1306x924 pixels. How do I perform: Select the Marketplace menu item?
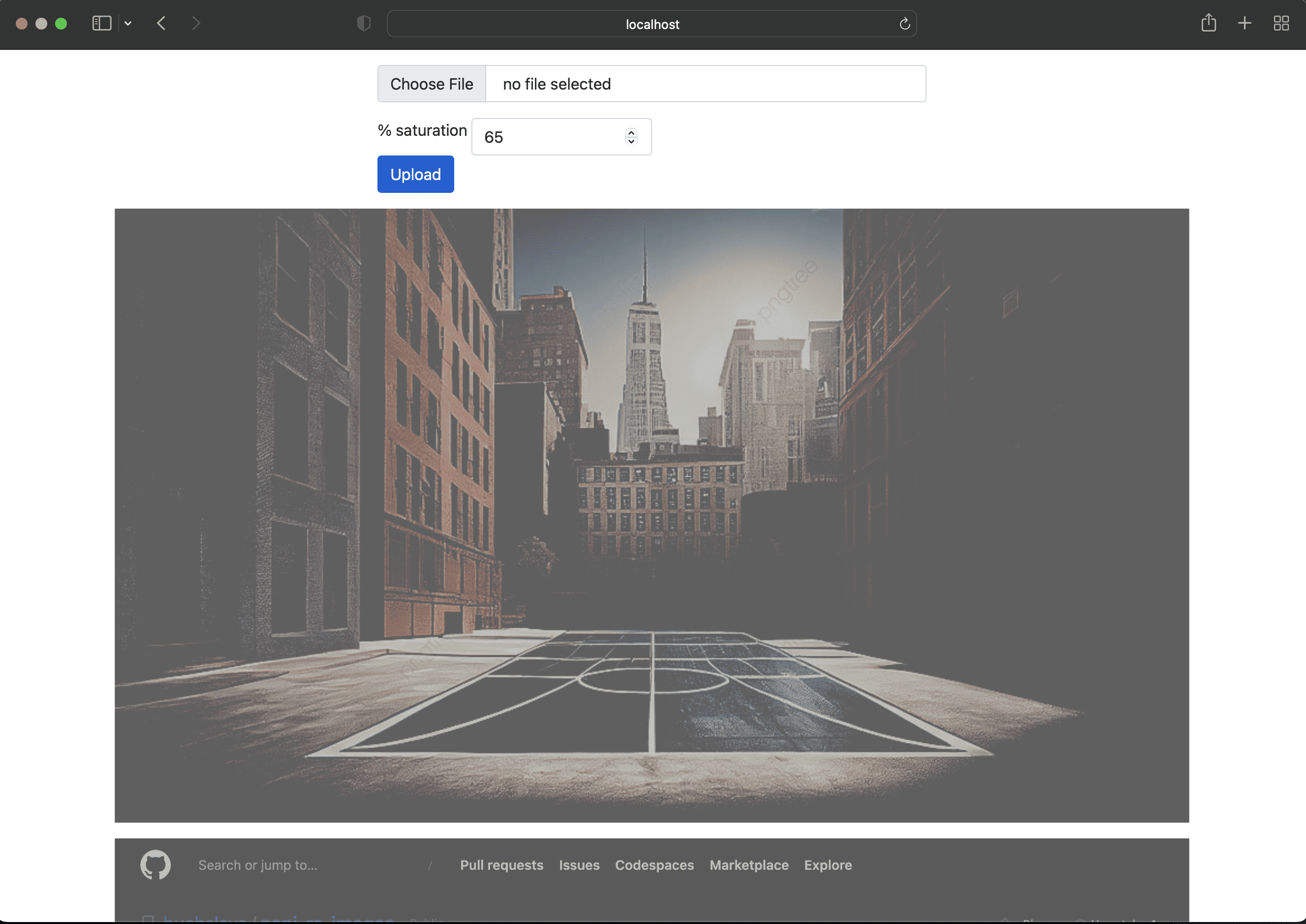click(x=748, y=865)
